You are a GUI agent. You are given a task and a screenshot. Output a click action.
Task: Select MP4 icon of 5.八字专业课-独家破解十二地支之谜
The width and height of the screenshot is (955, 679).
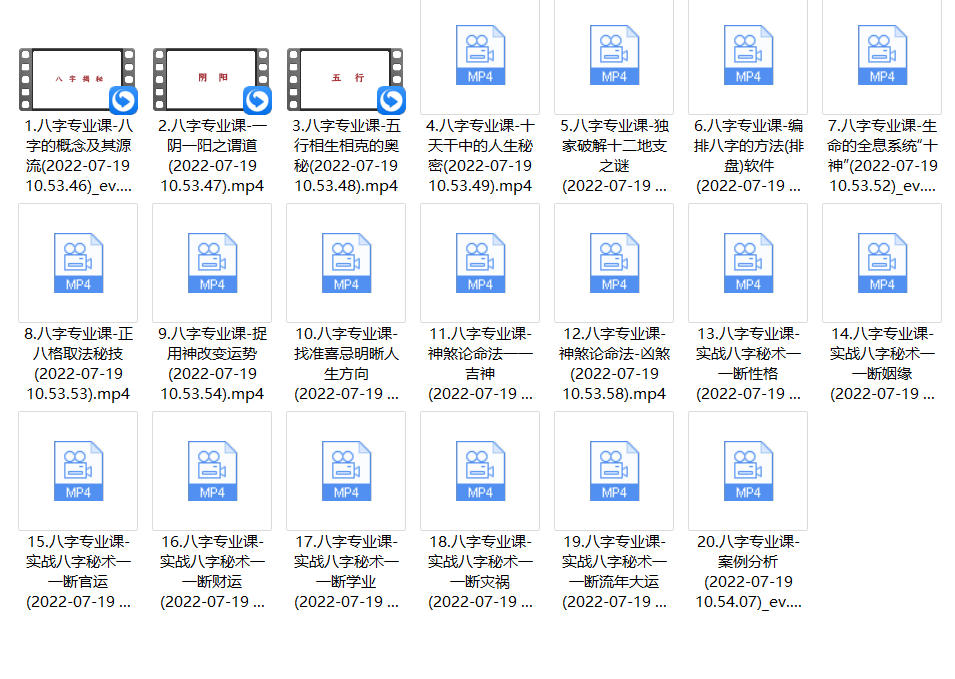[x=615, y=55]
